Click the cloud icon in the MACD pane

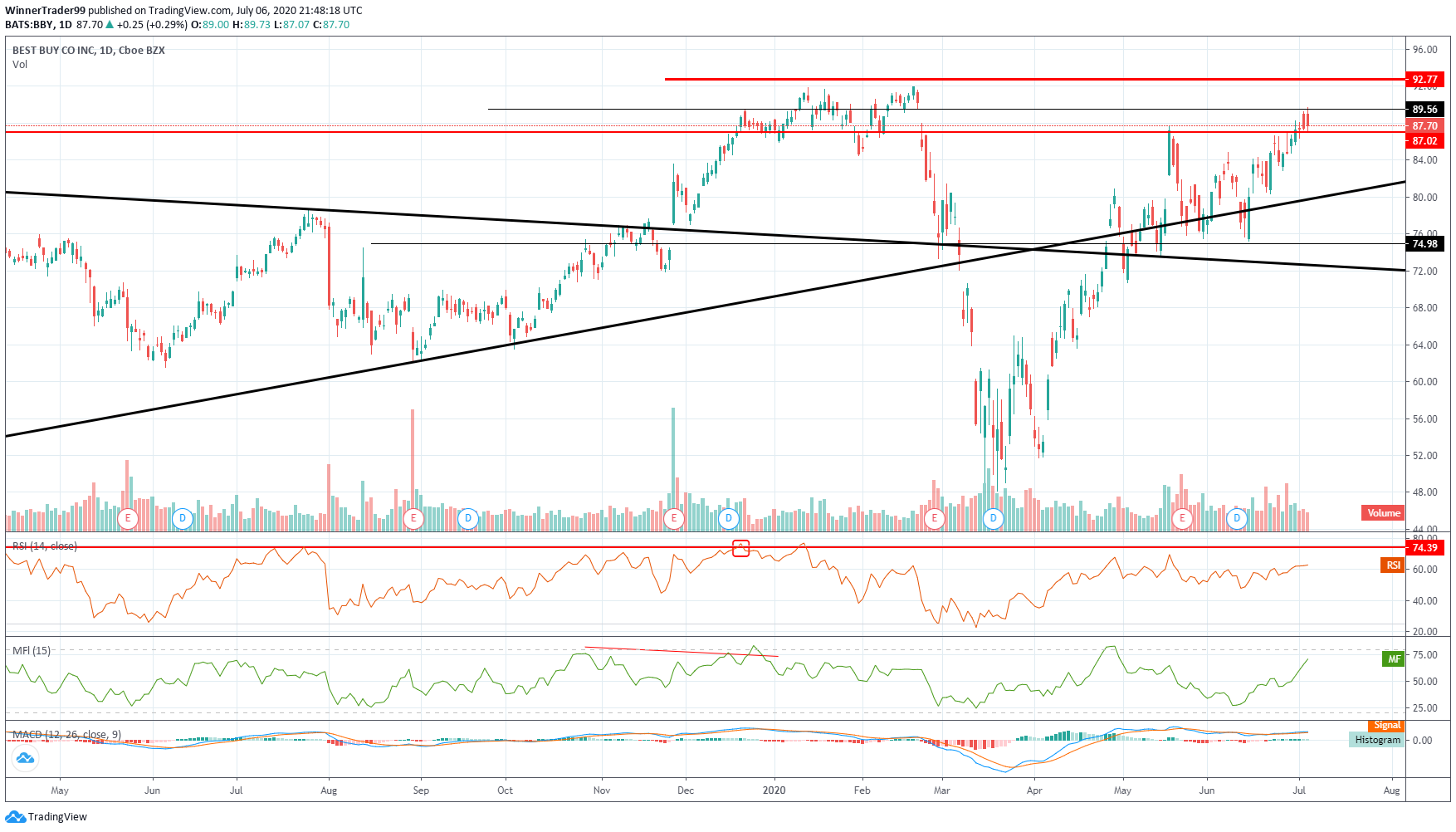[25, 757]
